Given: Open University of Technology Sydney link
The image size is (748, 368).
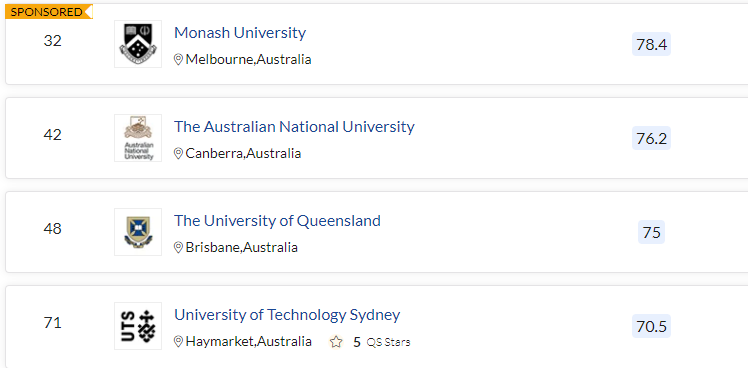Looking at the screenshot, I should tap(287, 315).
